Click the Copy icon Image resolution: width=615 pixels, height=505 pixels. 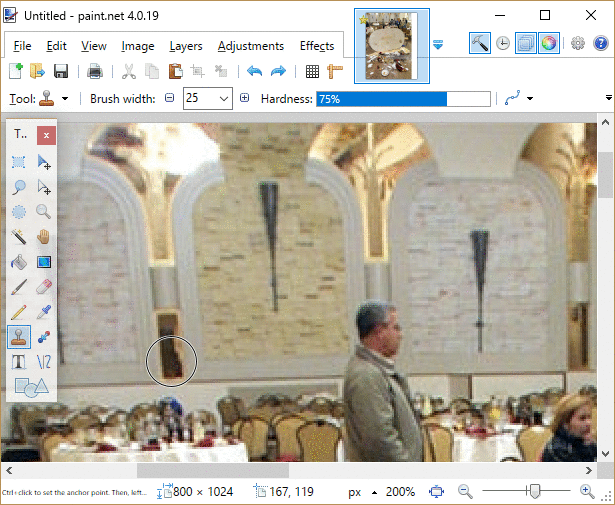coord(152,72)
